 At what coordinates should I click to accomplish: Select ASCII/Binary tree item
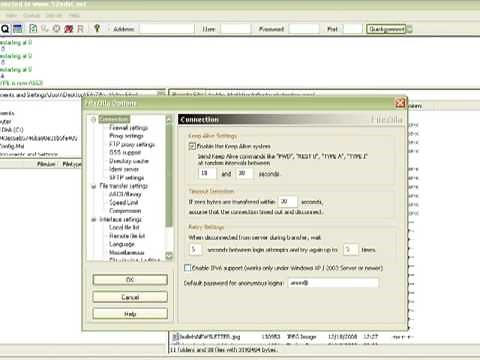tap(125, 194)
